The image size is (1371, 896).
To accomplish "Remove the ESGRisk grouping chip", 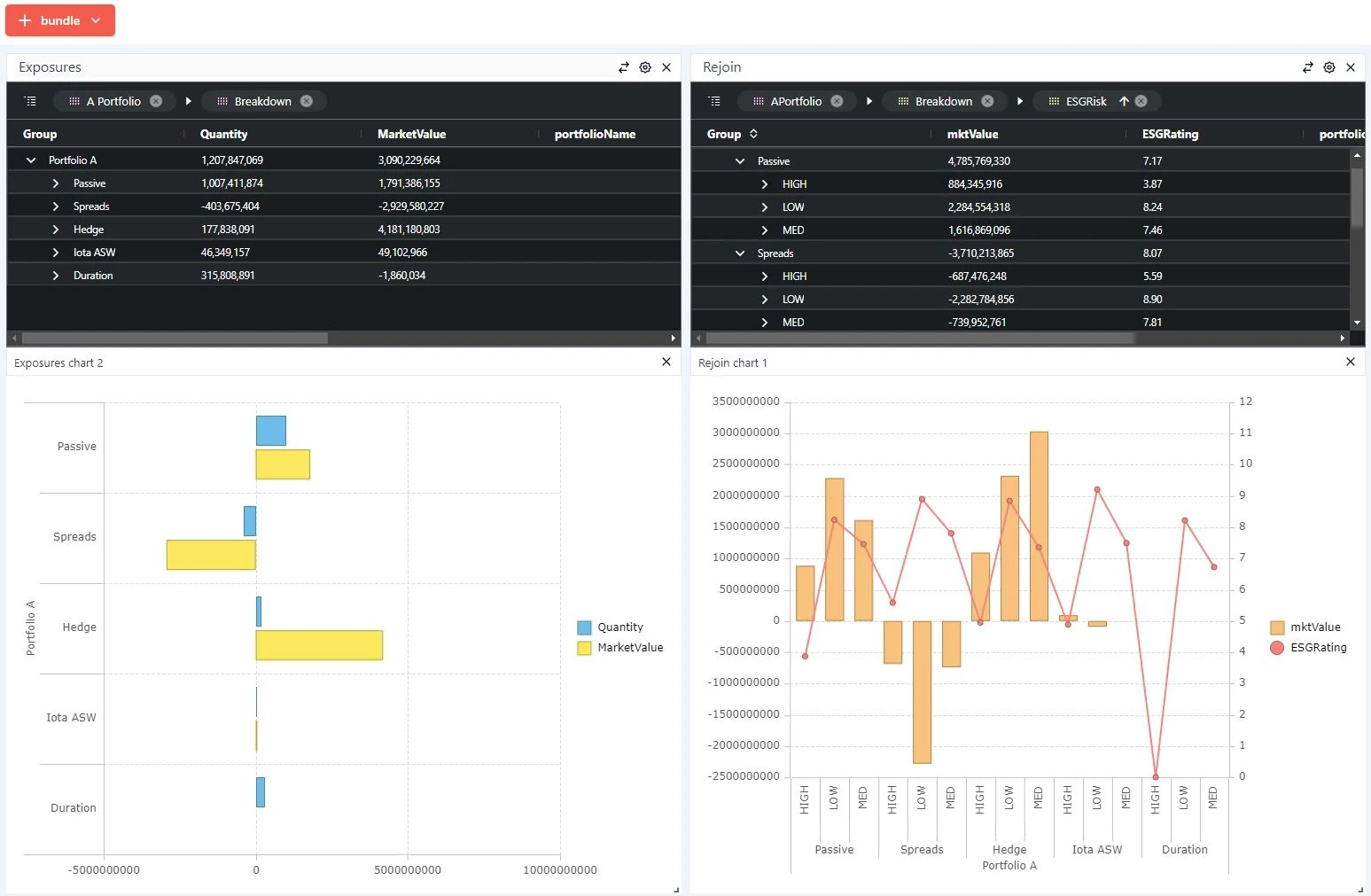I will coord(1141,101).
